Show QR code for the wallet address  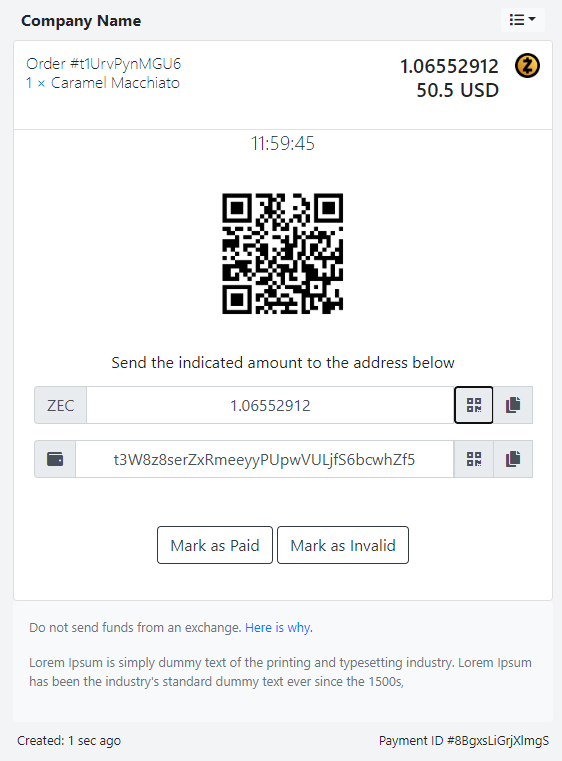coord(474,459)
